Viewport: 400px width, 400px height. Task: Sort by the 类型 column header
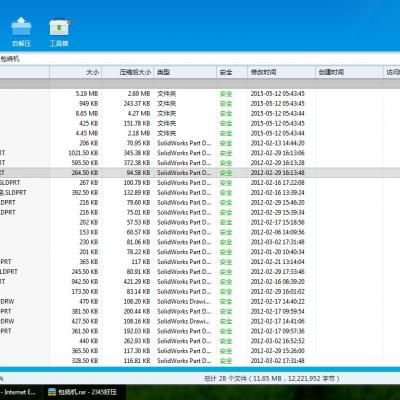[x=185, y=72]
